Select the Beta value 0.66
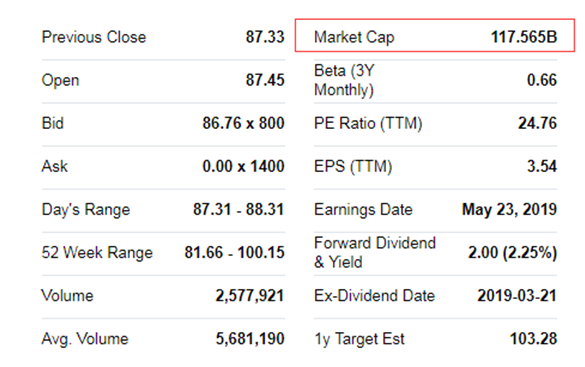Image resolution: width=585 pixels, height=367 pixels. [x=542, y=80]
